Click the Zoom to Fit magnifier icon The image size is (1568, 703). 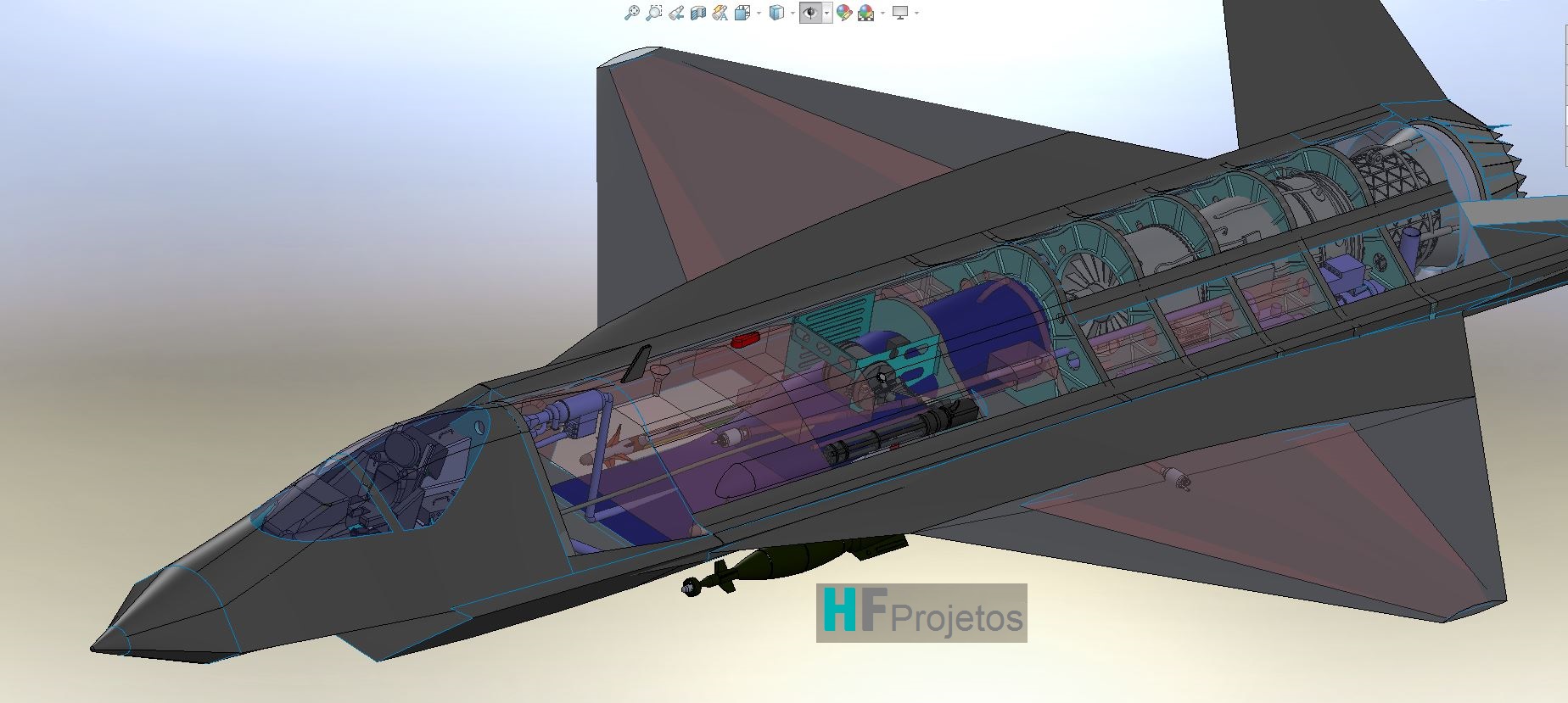[631, 13]
